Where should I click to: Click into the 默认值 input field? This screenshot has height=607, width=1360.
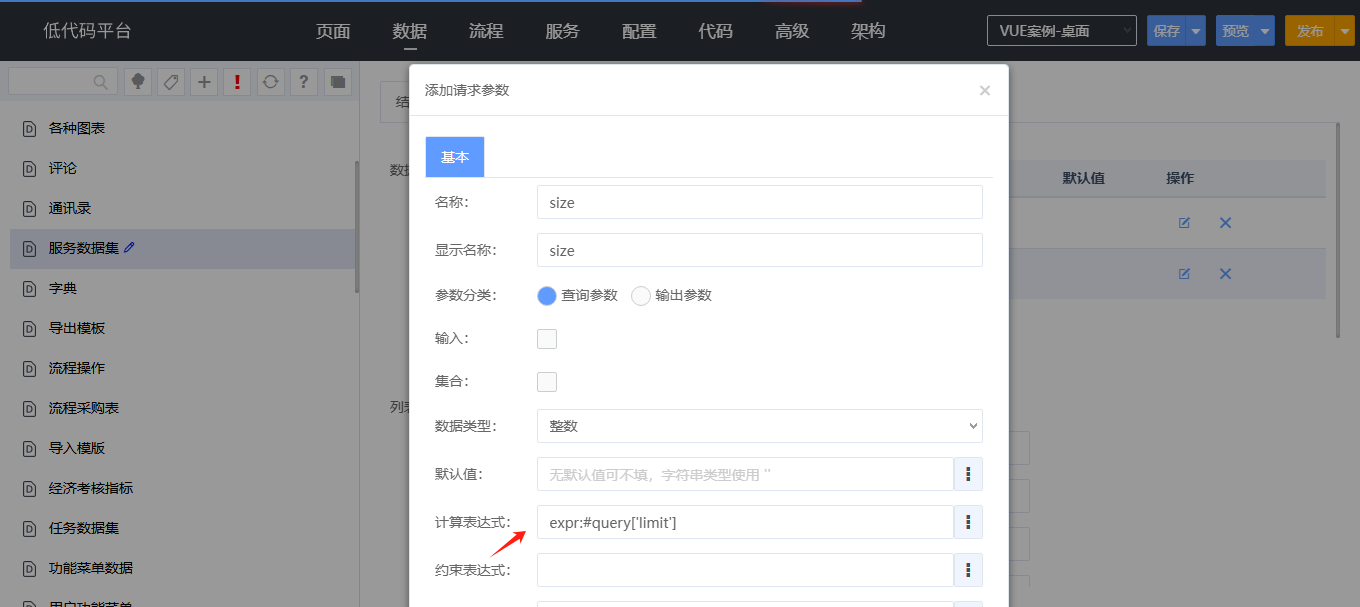(745, 474)
